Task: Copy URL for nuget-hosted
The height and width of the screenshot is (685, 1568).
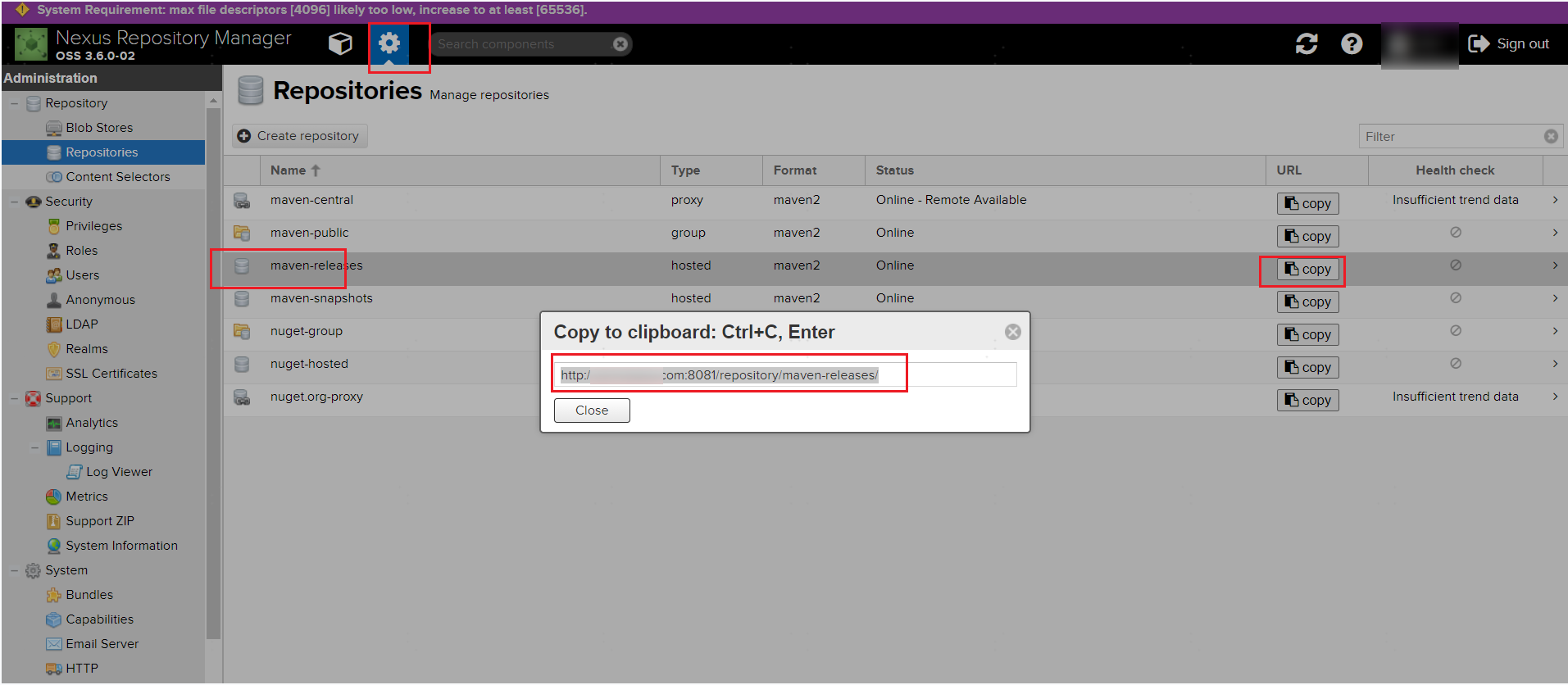Action: (x=1307, y=367)
